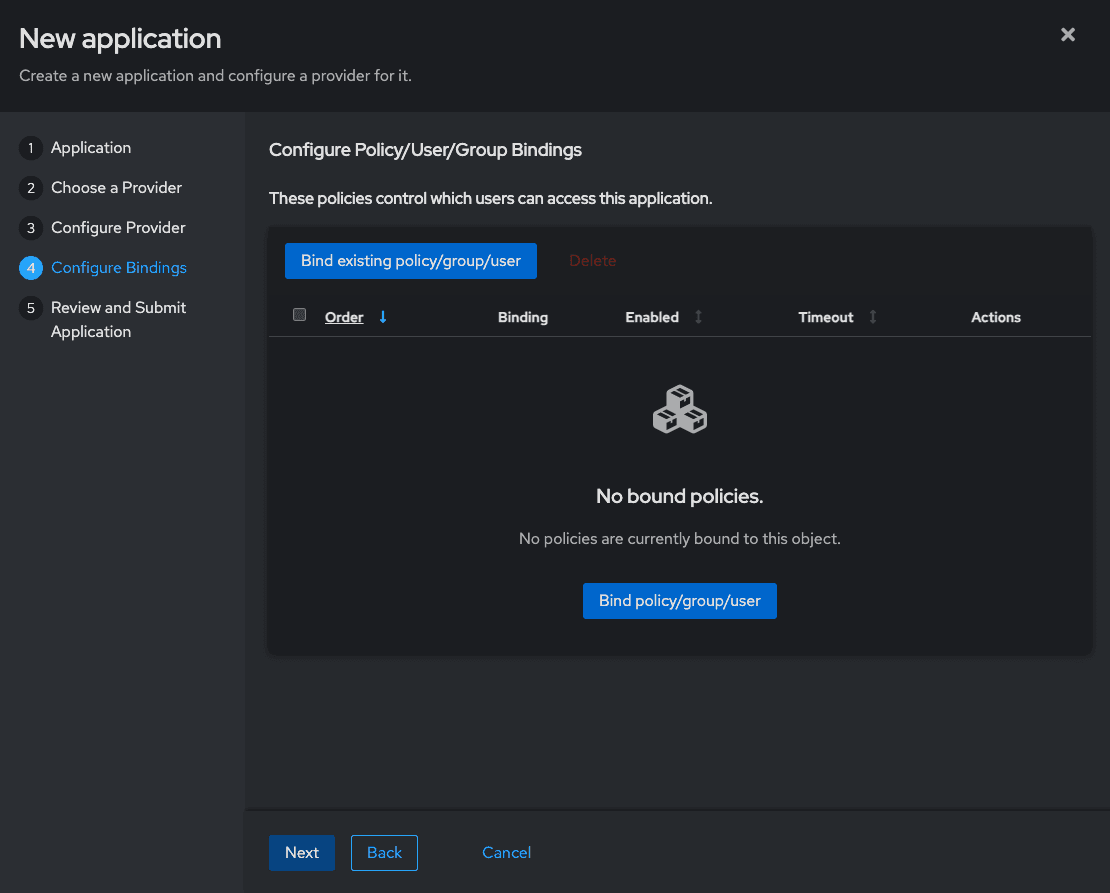Select step 2 Choose a Provider circle icon
Image resolution: width=1110 pixels, height=893 pixels.
click(30, 187)
